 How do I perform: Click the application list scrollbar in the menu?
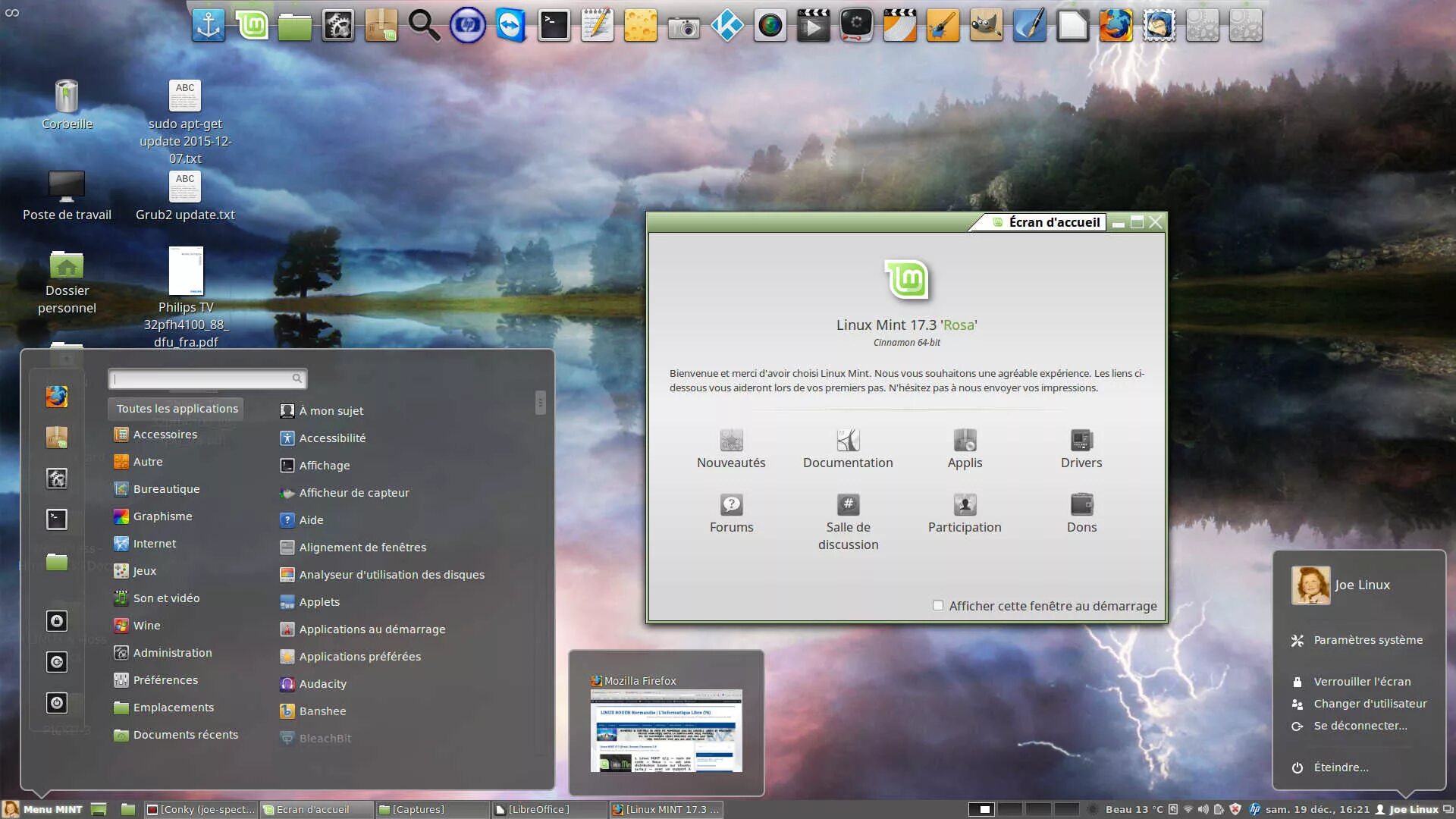click(540, 402)
